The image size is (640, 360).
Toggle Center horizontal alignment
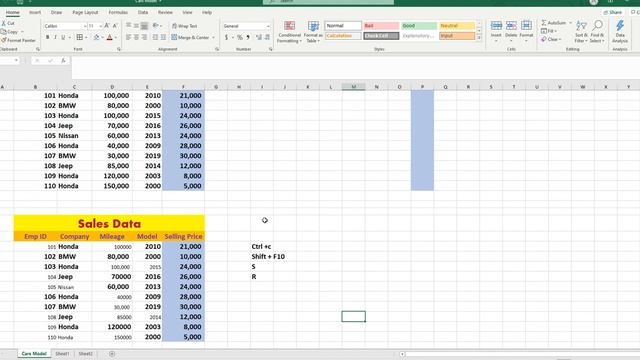[x=136, y=38]
